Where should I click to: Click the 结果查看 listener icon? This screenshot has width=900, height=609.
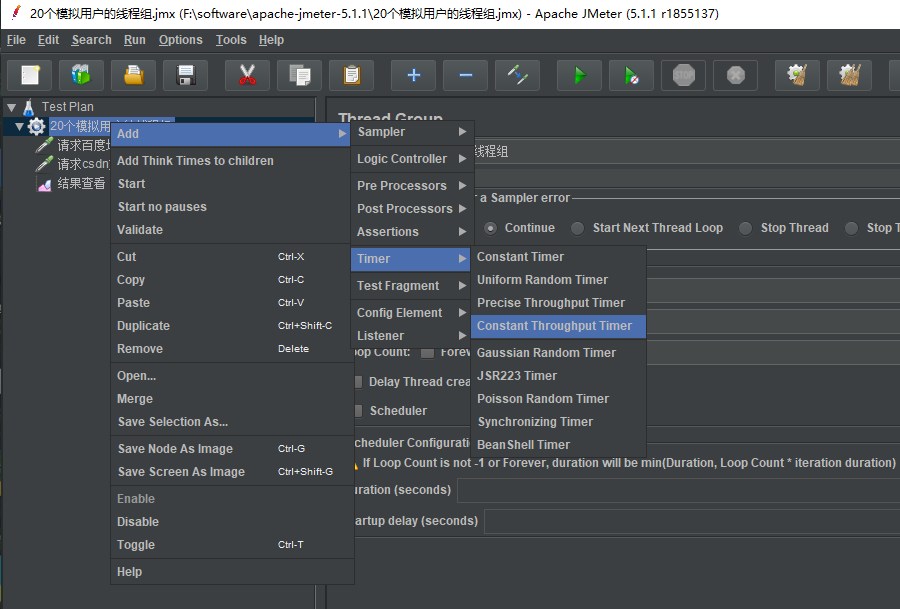44,184
